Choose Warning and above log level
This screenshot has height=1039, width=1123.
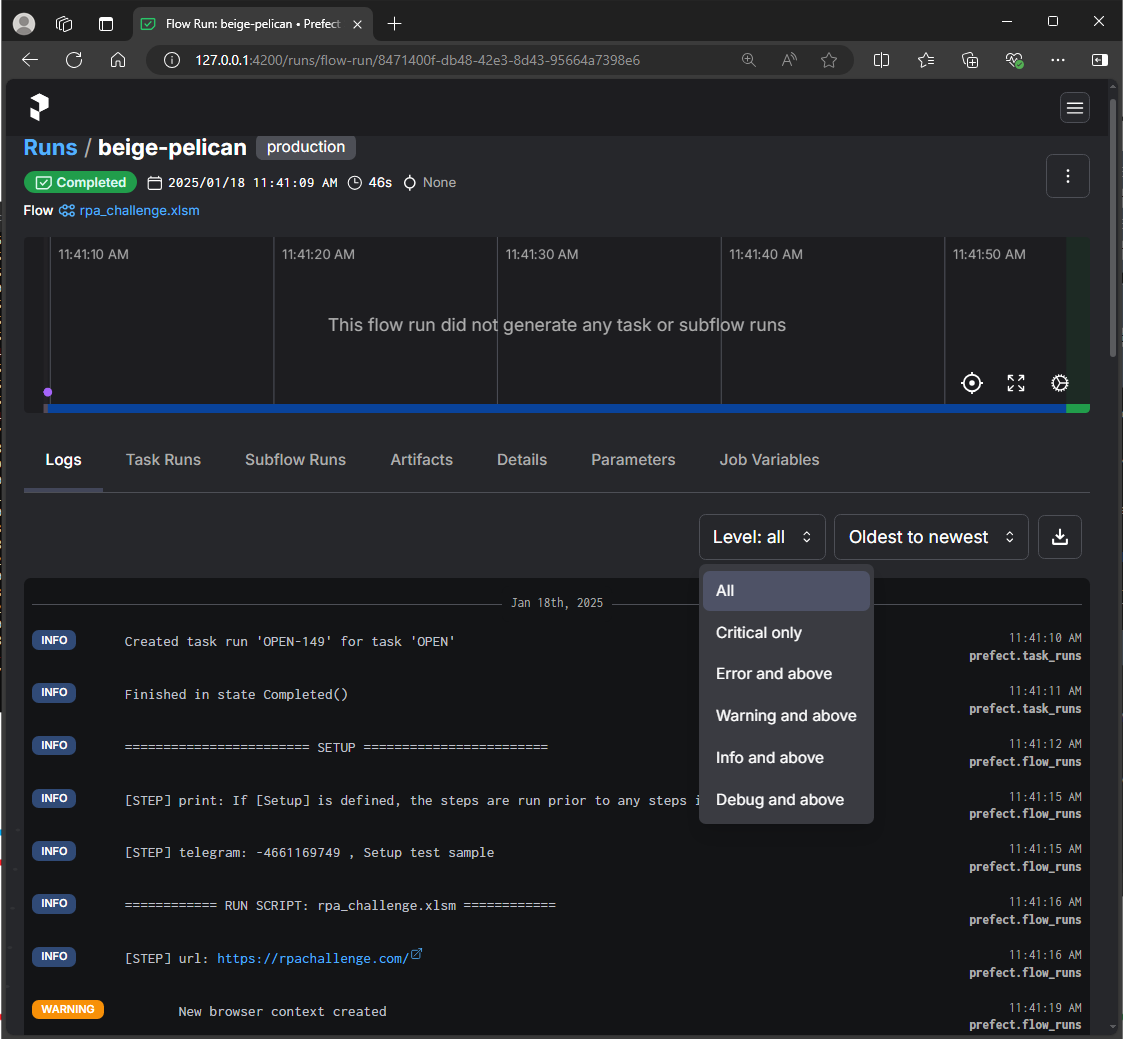click(x=786, y=716)
